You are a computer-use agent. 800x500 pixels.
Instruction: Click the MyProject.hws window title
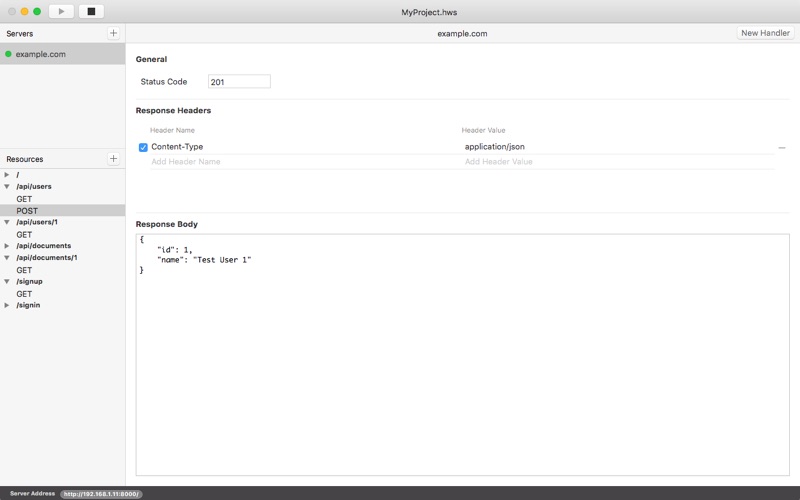[429, 12]
